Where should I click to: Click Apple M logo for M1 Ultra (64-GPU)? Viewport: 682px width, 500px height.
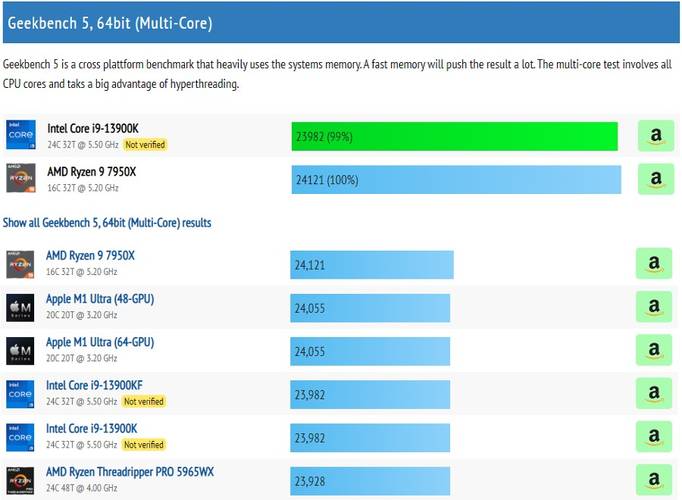click(x=20, y=351)
